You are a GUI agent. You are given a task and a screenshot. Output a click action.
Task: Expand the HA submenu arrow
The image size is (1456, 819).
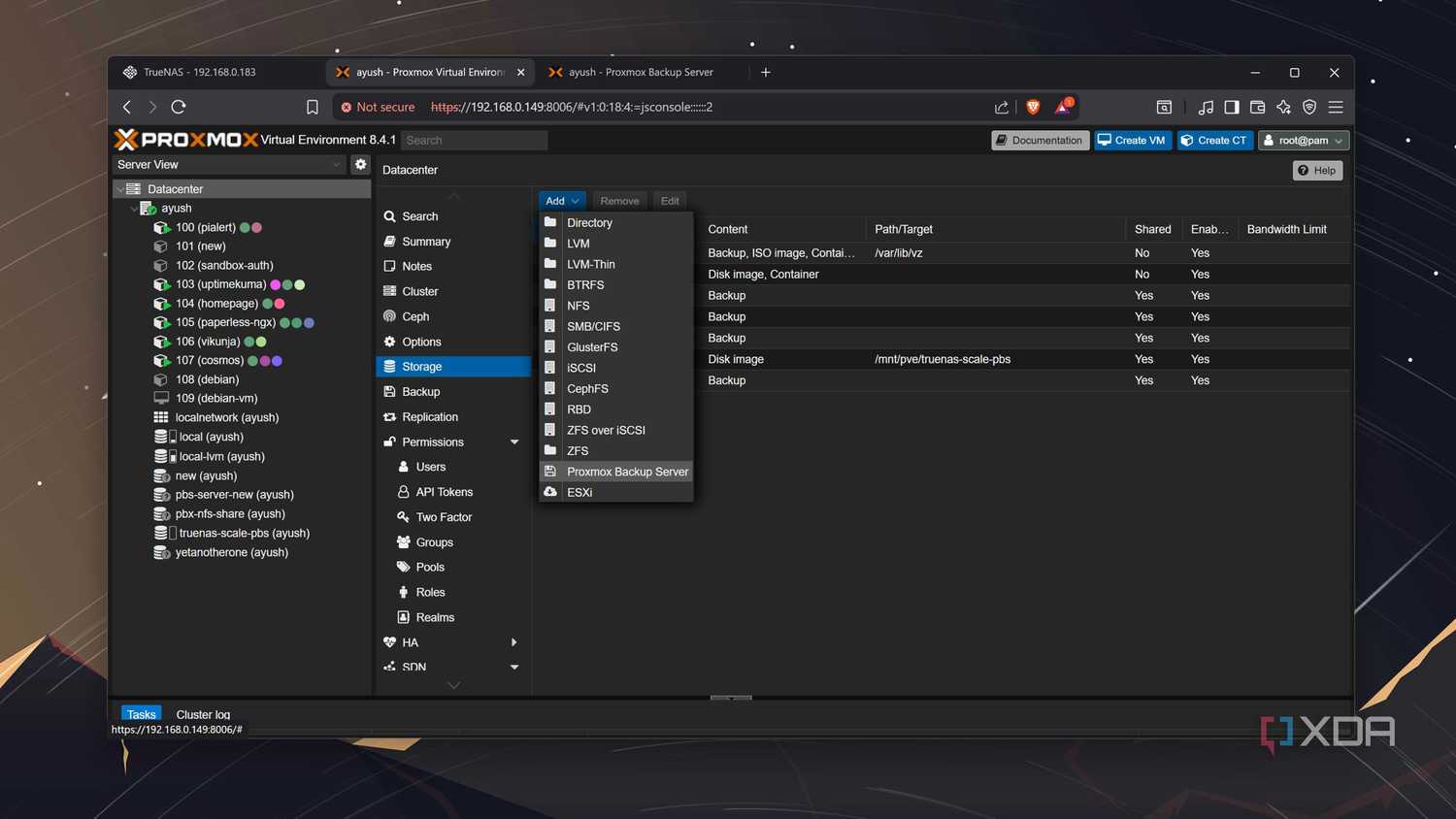514,642
